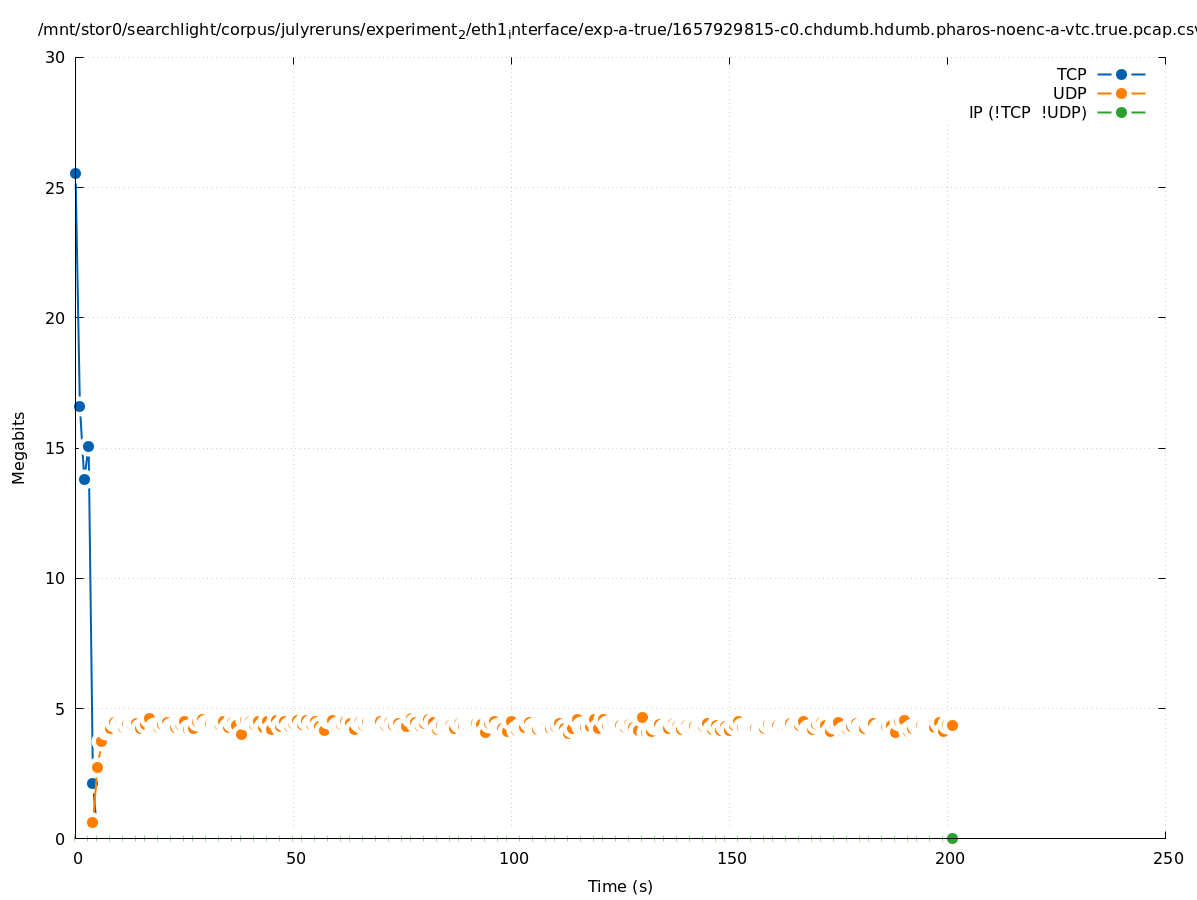Click the orange UDP legend marker
The width and height of the screenshot is (1197, 900).
click(x=1121, y=93)
